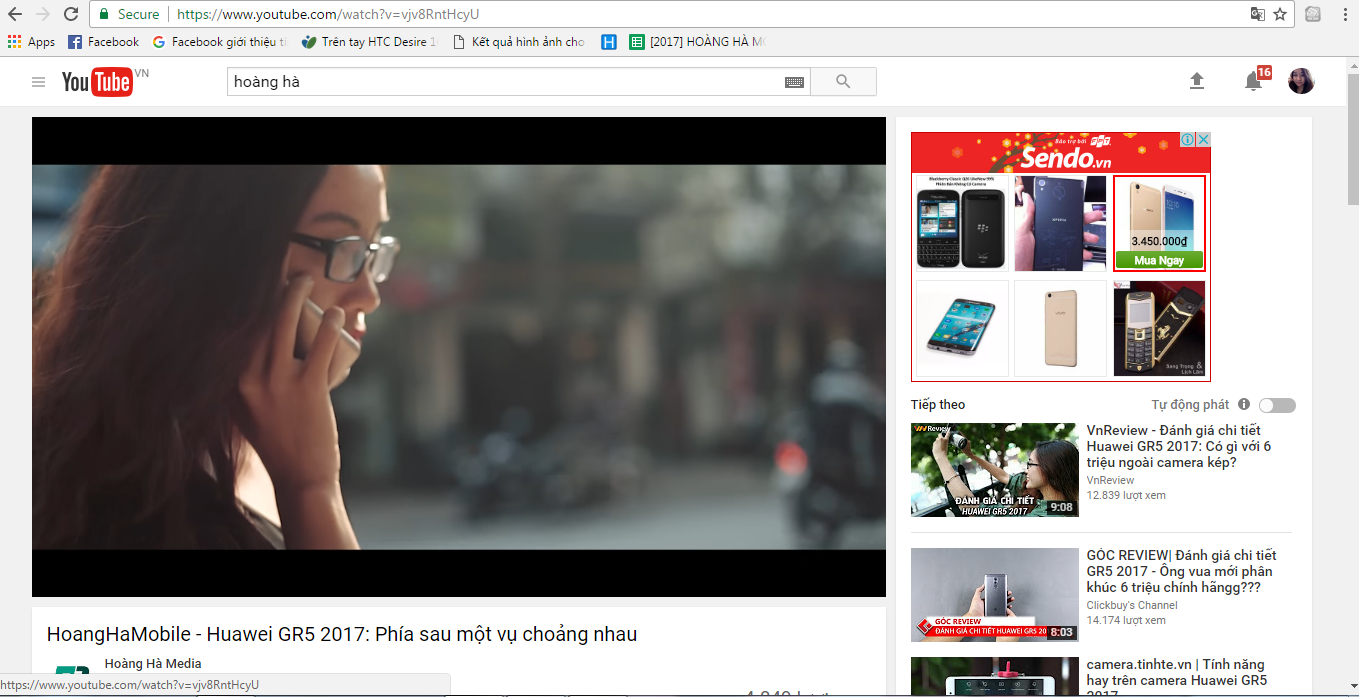
Task: Open the GÓC REVIEW GR5 2017 video title
Action: point(1181,571)
